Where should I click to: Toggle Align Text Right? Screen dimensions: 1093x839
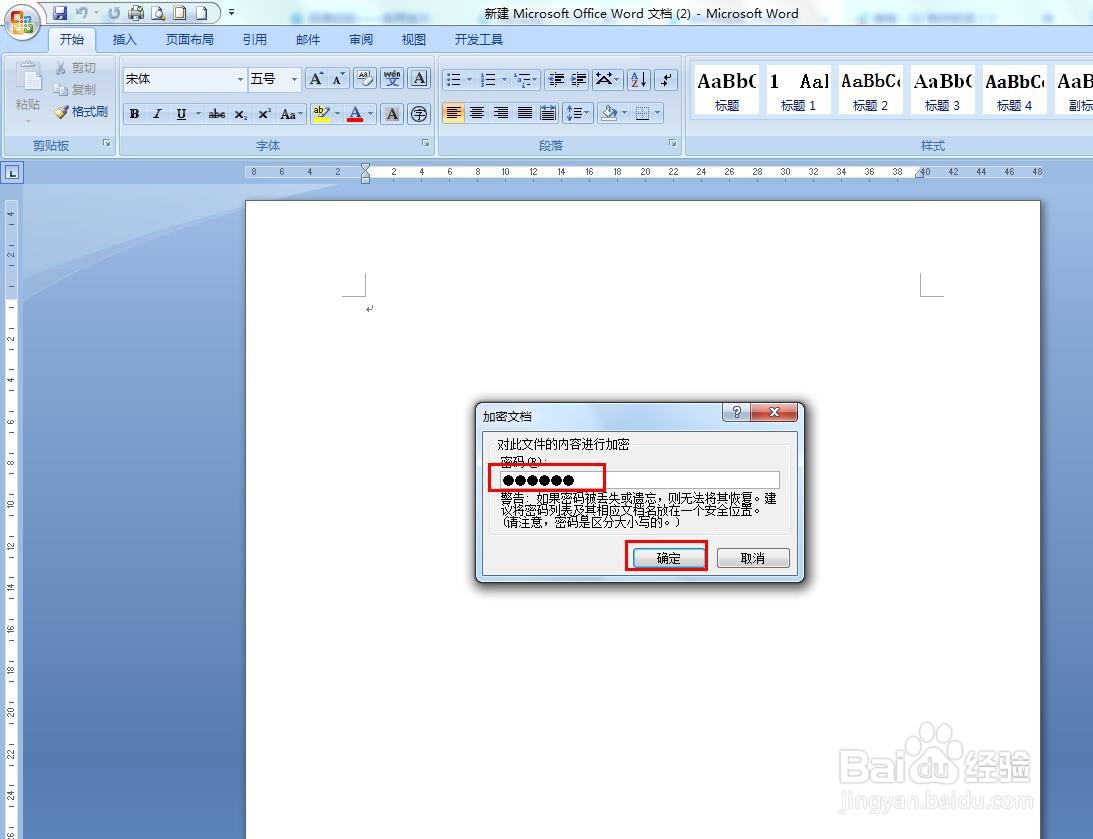[500, 113]
